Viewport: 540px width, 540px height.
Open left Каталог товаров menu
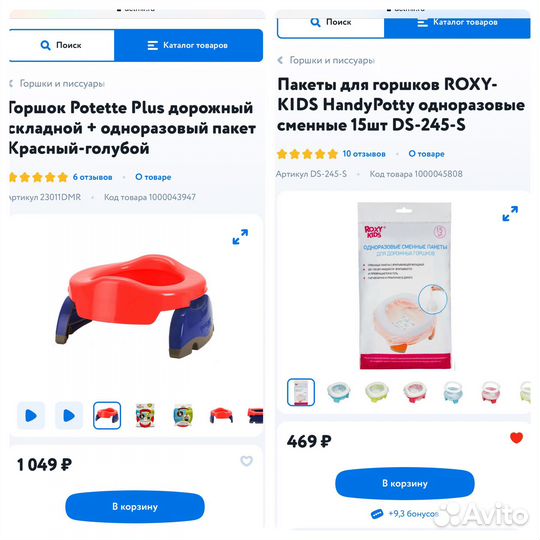(x=188, y=45)
